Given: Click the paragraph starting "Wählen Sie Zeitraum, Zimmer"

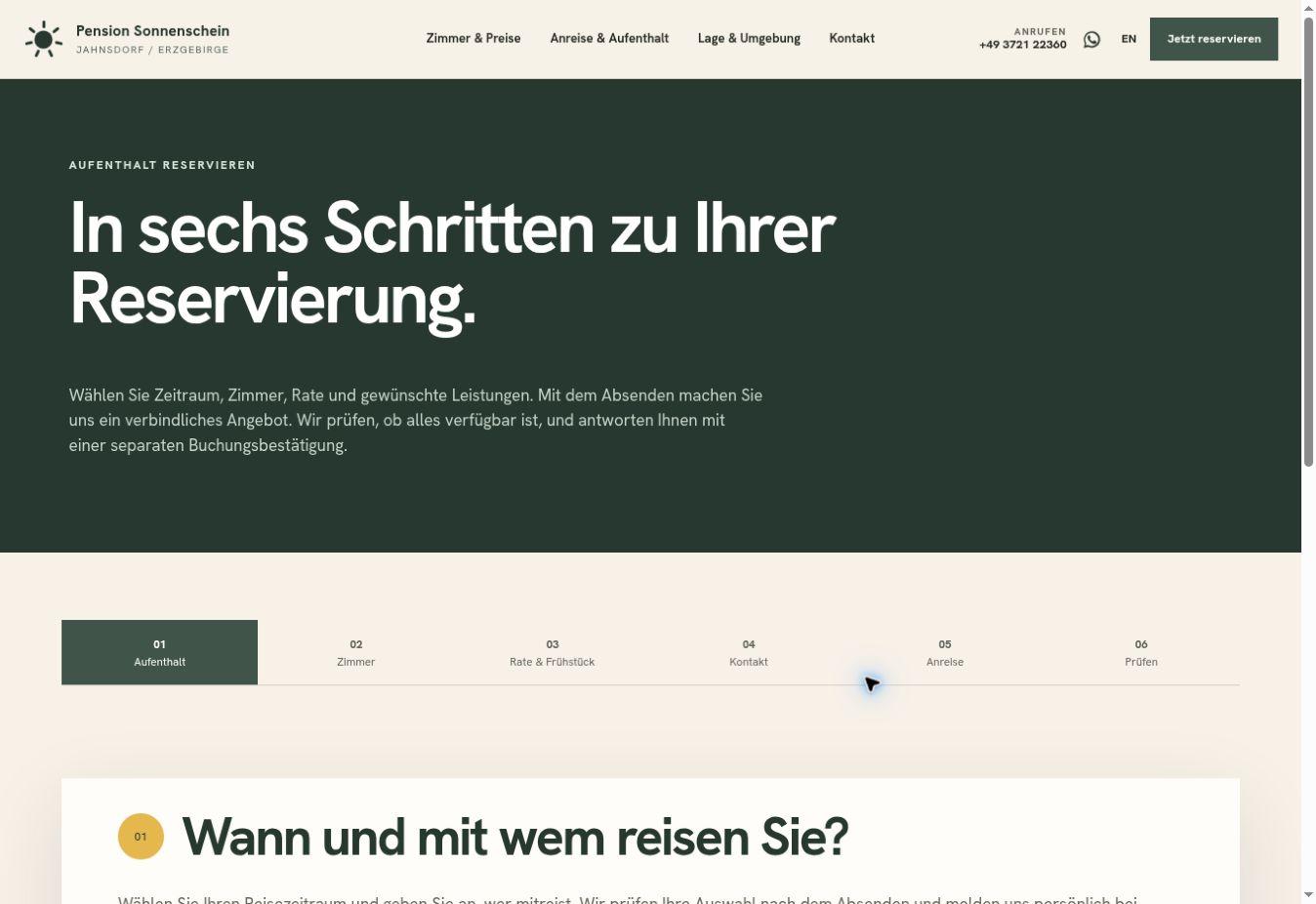Looking at the screenshot, I should point(415,420).
